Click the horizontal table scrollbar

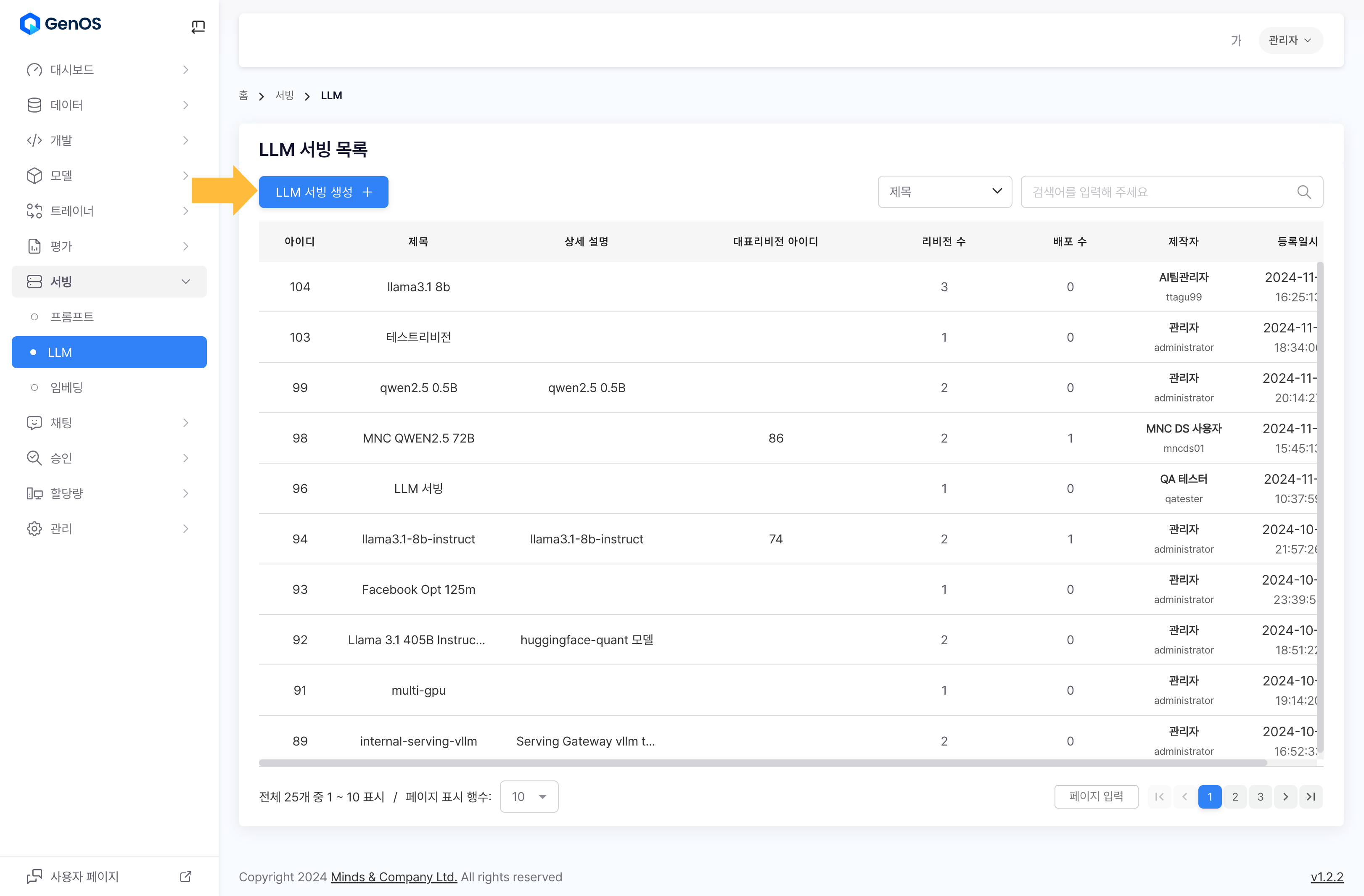point(762,762)
